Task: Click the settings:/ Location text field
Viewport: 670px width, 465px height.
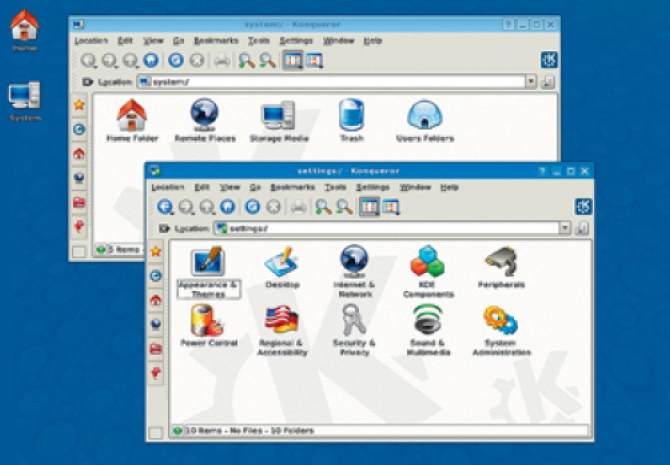Action: click(390, 228)
